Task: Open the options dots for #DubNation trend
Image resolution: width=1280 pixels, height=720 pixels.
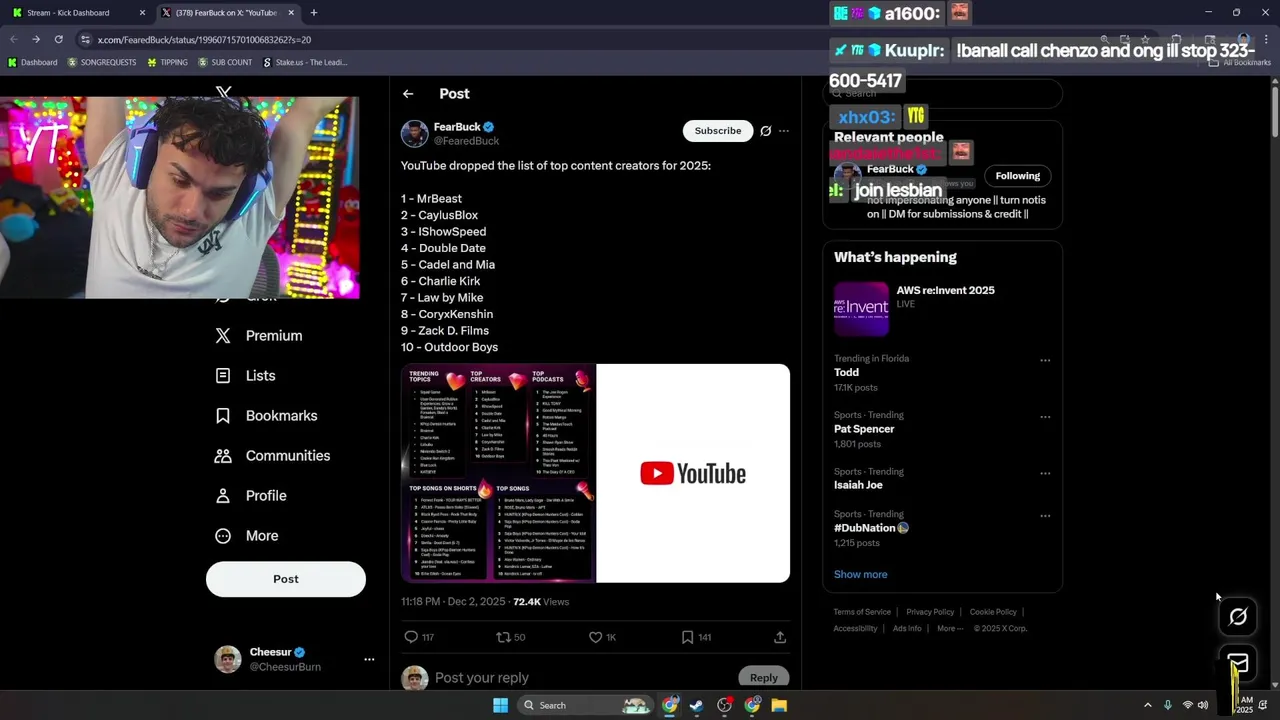Action: pos(1045,516)
